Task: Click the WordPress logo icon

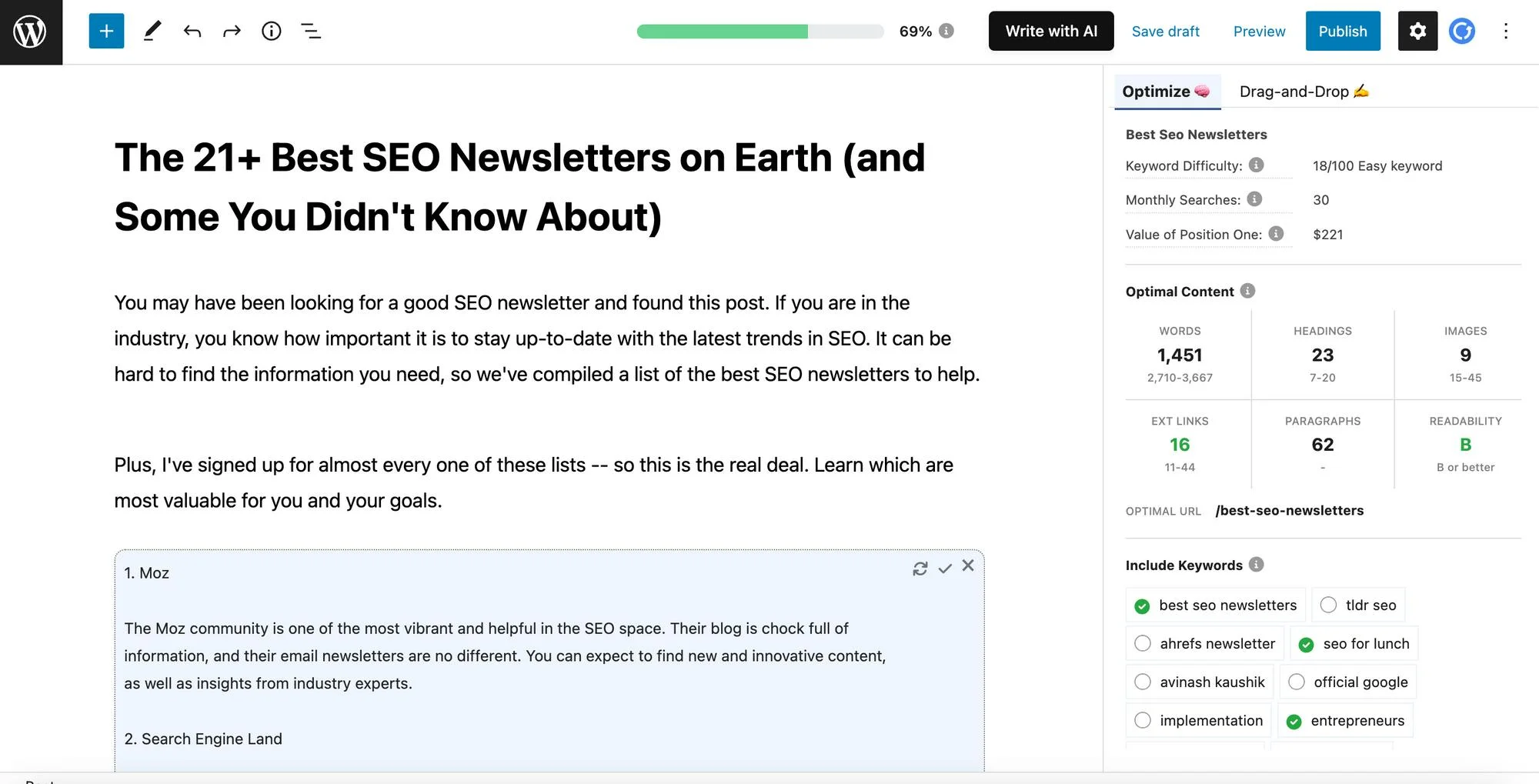Action: click(31, 32)
